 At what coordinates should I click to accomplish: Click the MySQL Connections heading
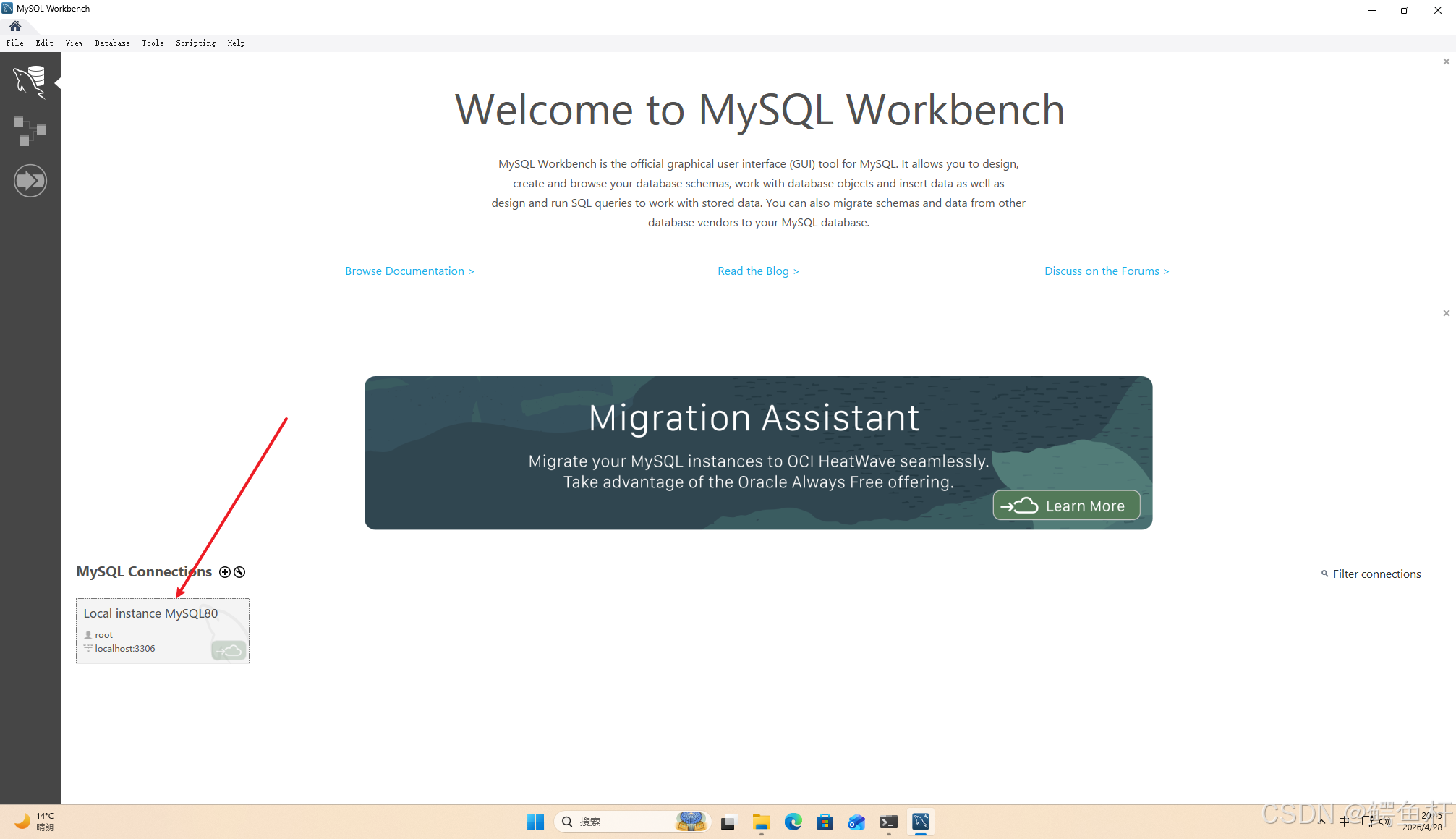(x=144, y=572)
